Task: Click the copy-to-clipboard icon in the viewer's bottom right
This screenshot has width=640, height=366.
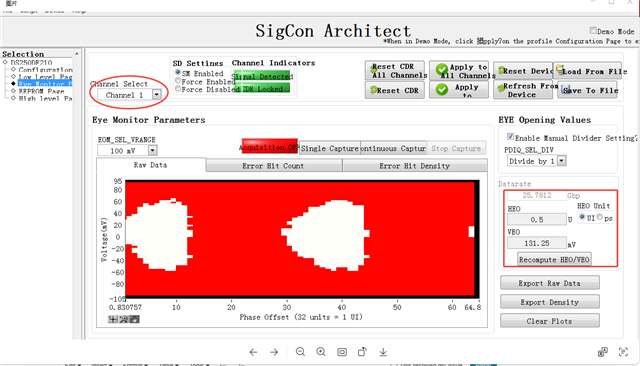Action: pyautogui.click(x=602, y=352)
